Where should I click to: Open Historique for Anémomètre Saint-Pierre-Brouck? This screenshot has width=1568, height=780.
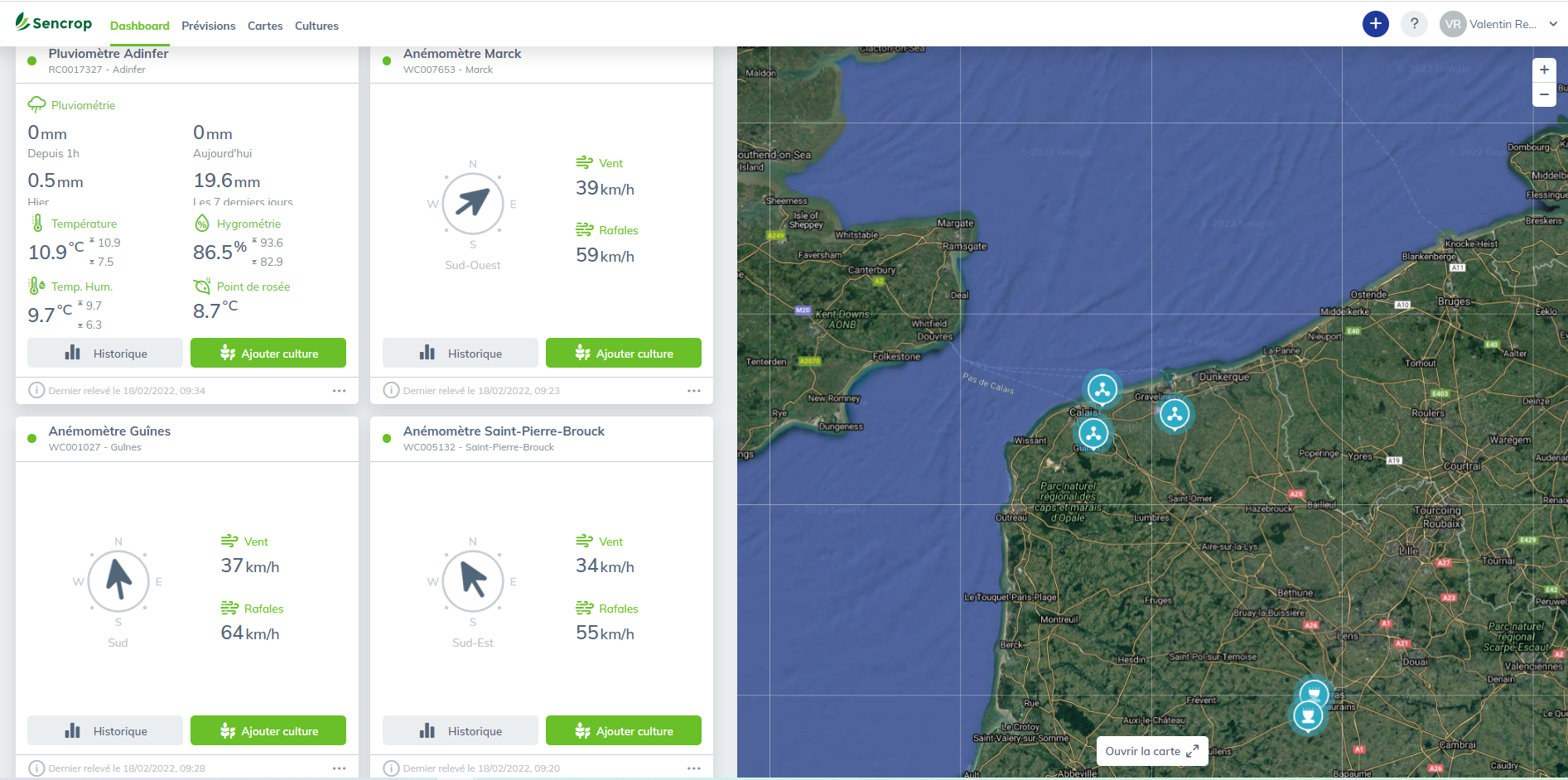click(461, 730)
